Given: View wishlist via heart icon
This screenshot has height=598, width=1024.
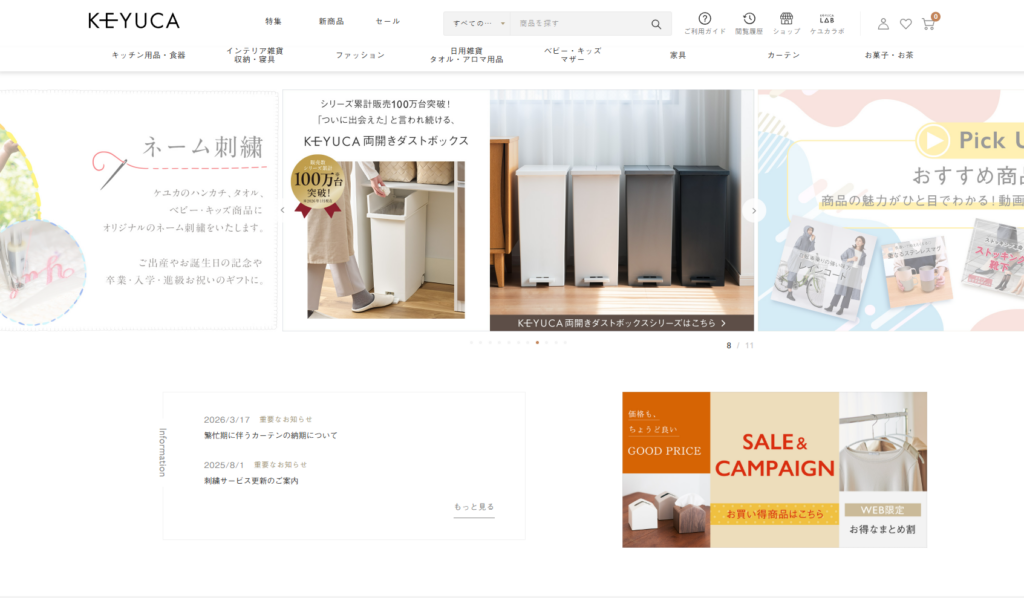Looking at the screenshot, I should click(905, 24).
